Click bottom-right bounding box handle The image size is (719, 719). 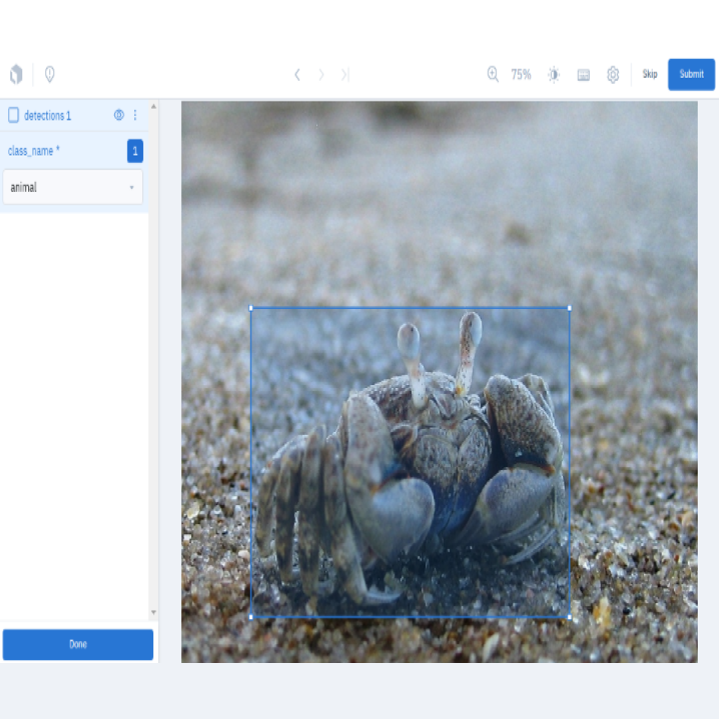coord(570,617)
